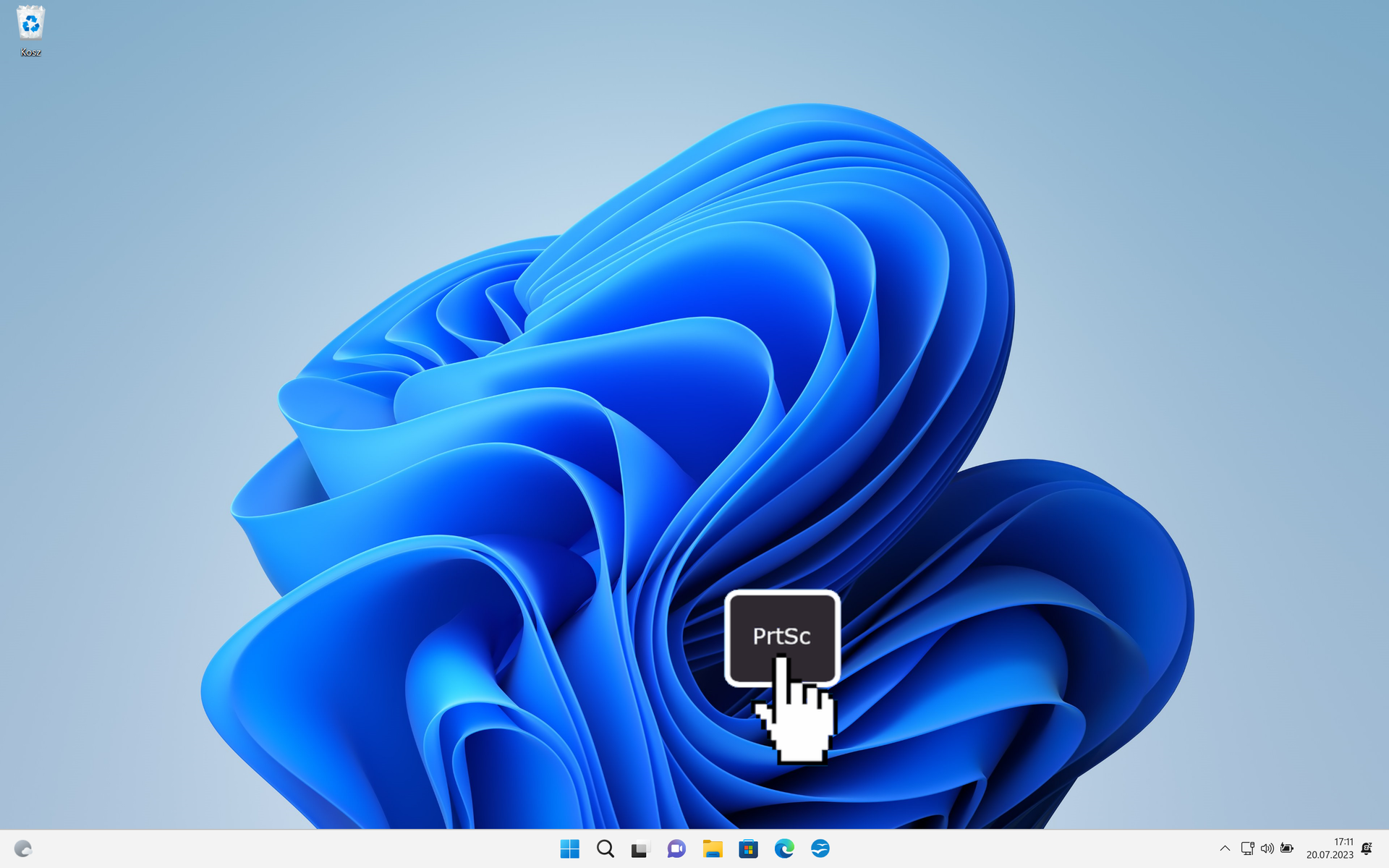Check battery charging status in the tray
Image resolution: width=1389 pixels, height=868 pixels.
[x=1288, y=848]
